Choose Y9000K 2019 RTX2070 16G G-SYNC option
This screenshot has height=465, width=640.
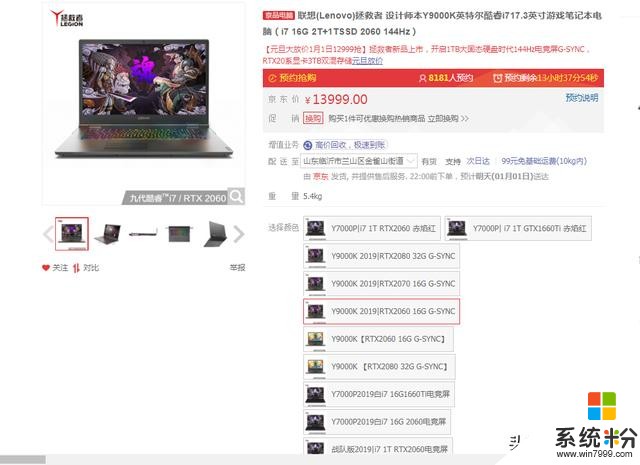coord(381,284)
